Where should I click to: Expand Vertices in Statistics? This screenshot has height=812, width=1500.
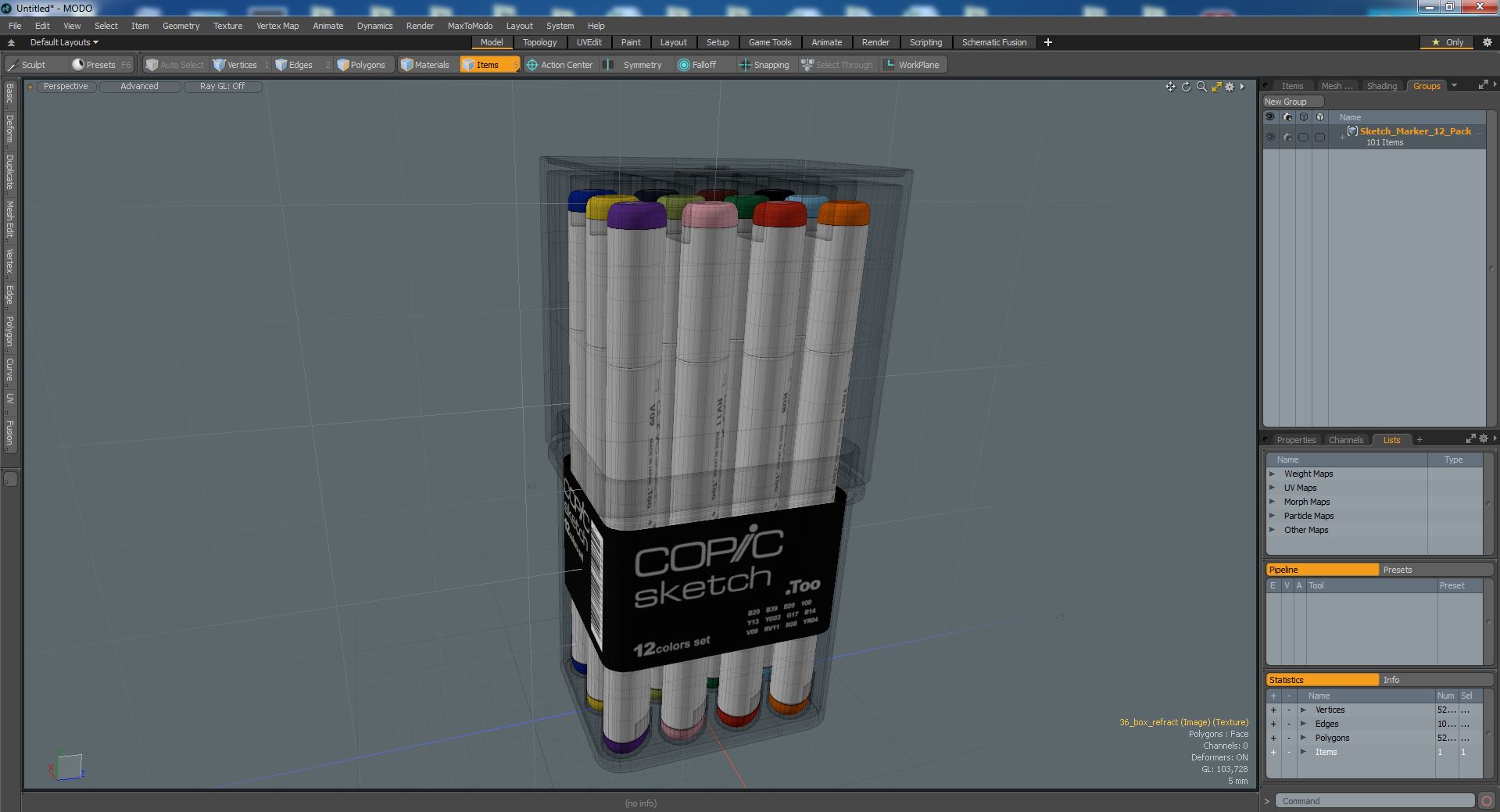(x=1303, y=710)
